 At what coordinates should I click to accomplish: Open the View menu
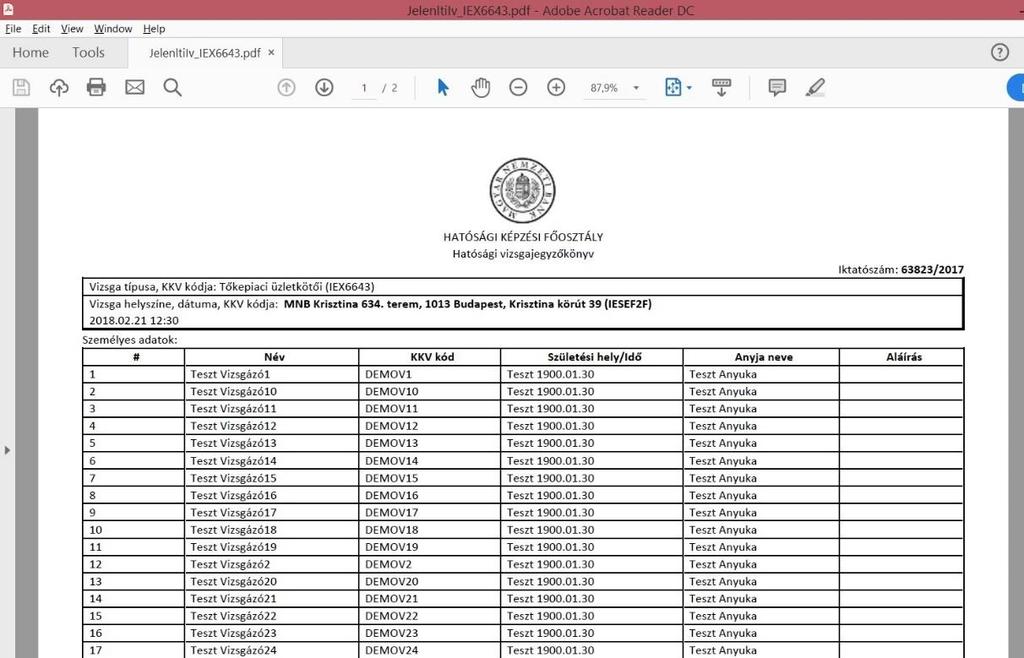click(72, 29)
